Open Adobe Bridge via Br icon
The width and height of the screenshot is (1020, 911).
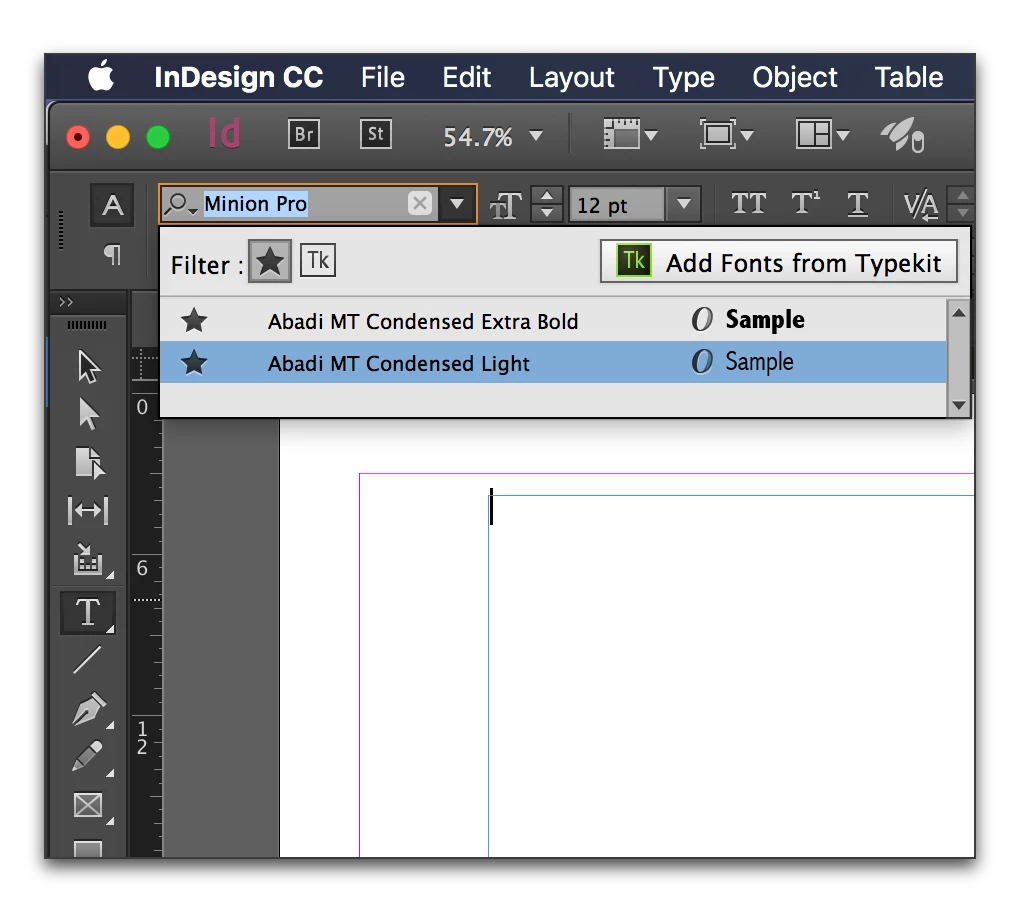pos(304,134)
